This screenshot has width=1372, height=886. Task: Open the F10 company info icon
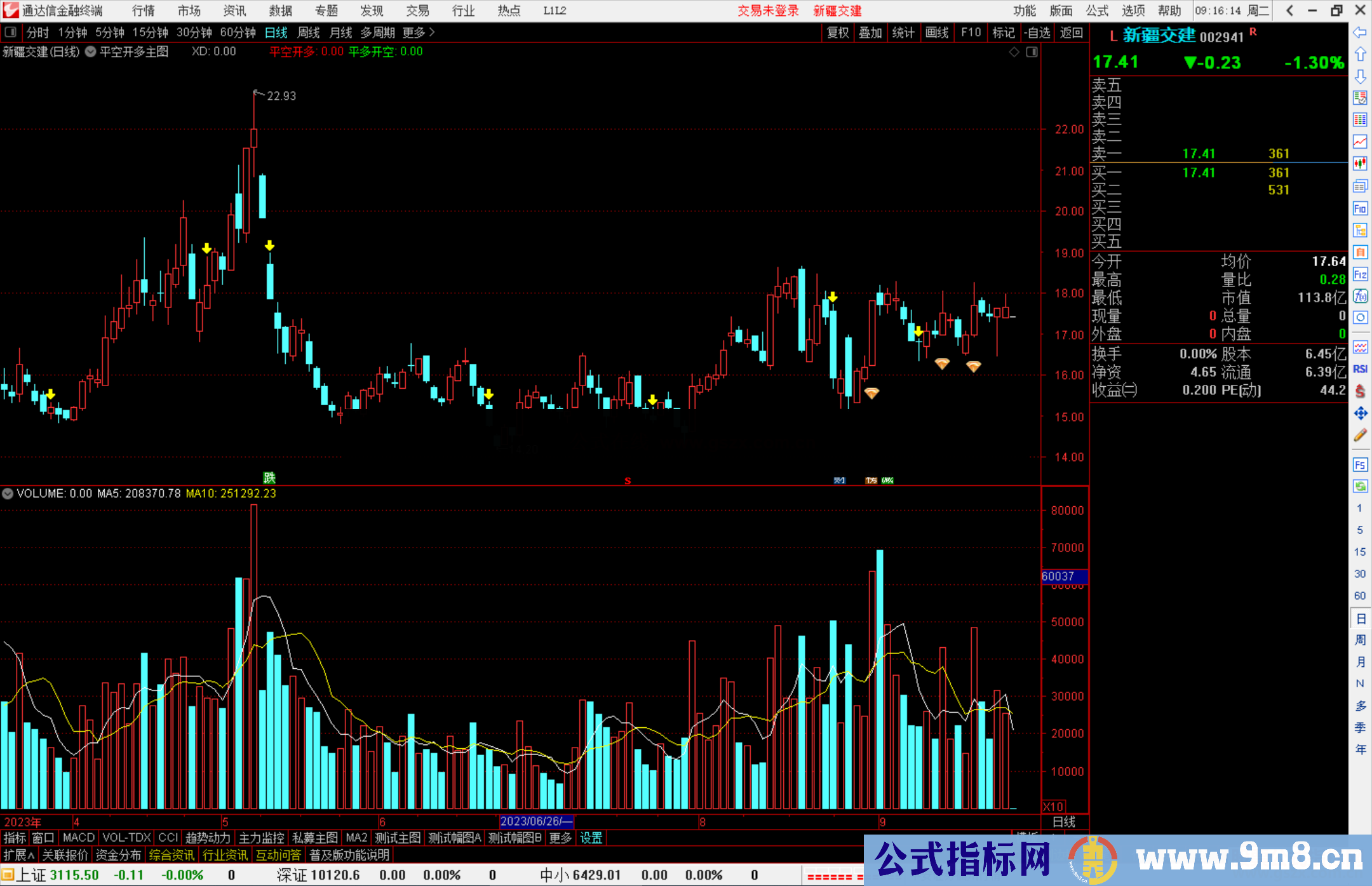[1360, 208]
